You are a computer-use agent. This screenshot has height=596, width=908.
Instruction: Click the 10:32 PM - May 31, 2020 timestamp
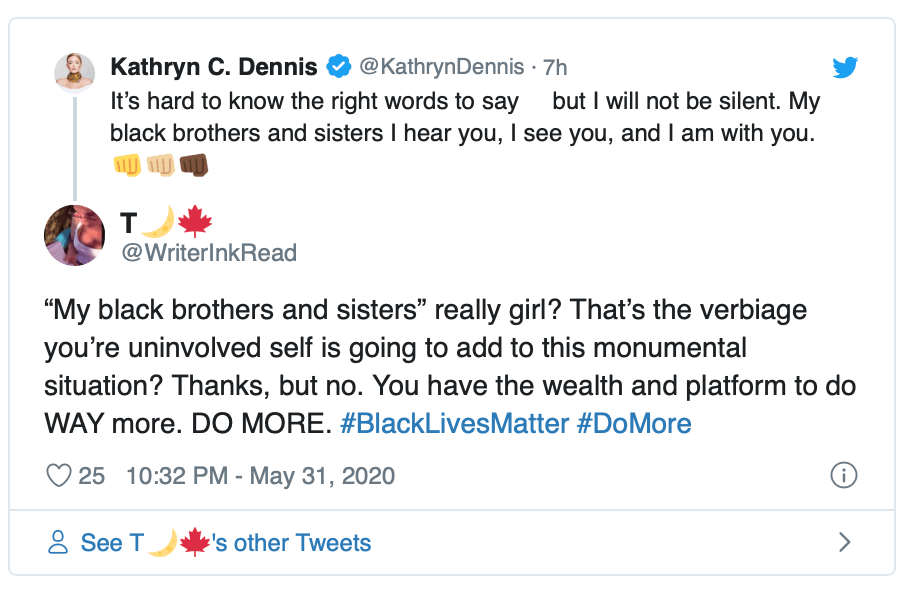[x=260, y=476]
